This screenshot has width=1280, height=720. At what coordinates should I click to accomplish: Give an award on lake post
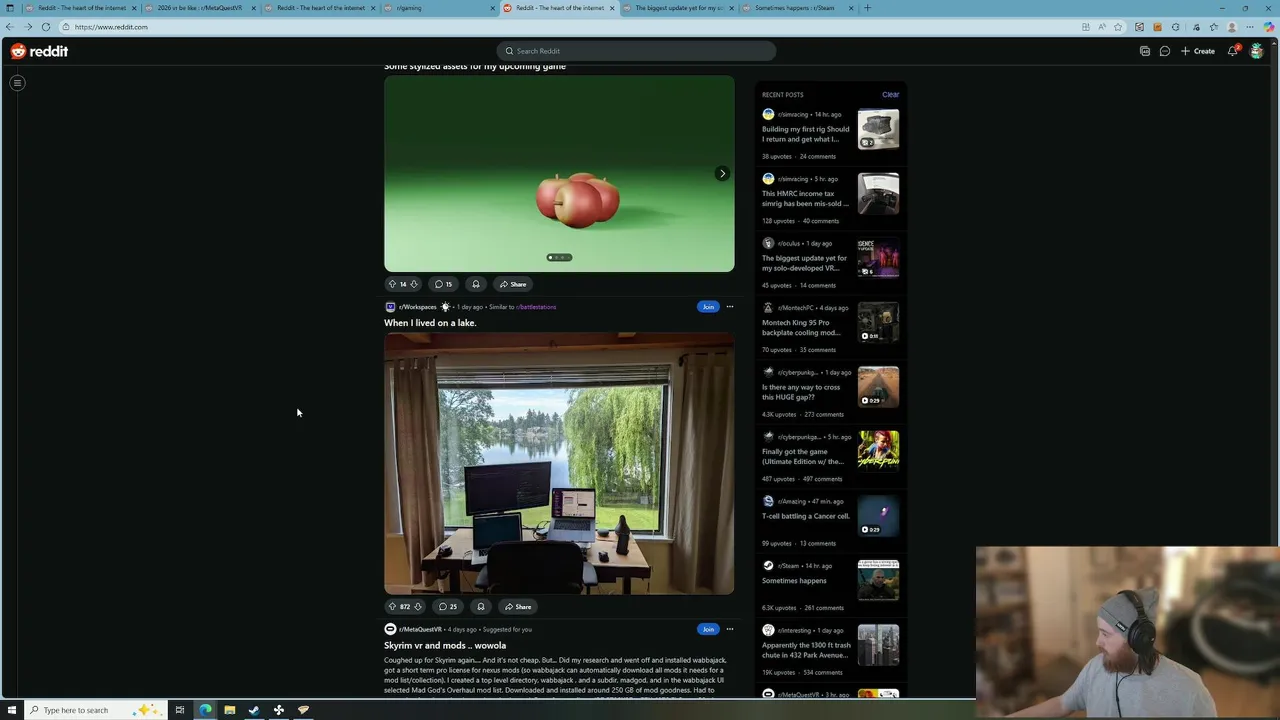point(481,607)
